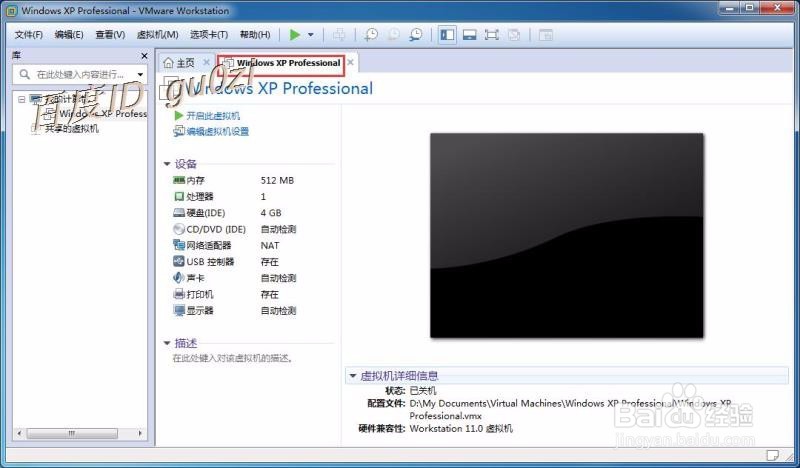Click the 网络适配器 network adapter icon

[179, 245]
